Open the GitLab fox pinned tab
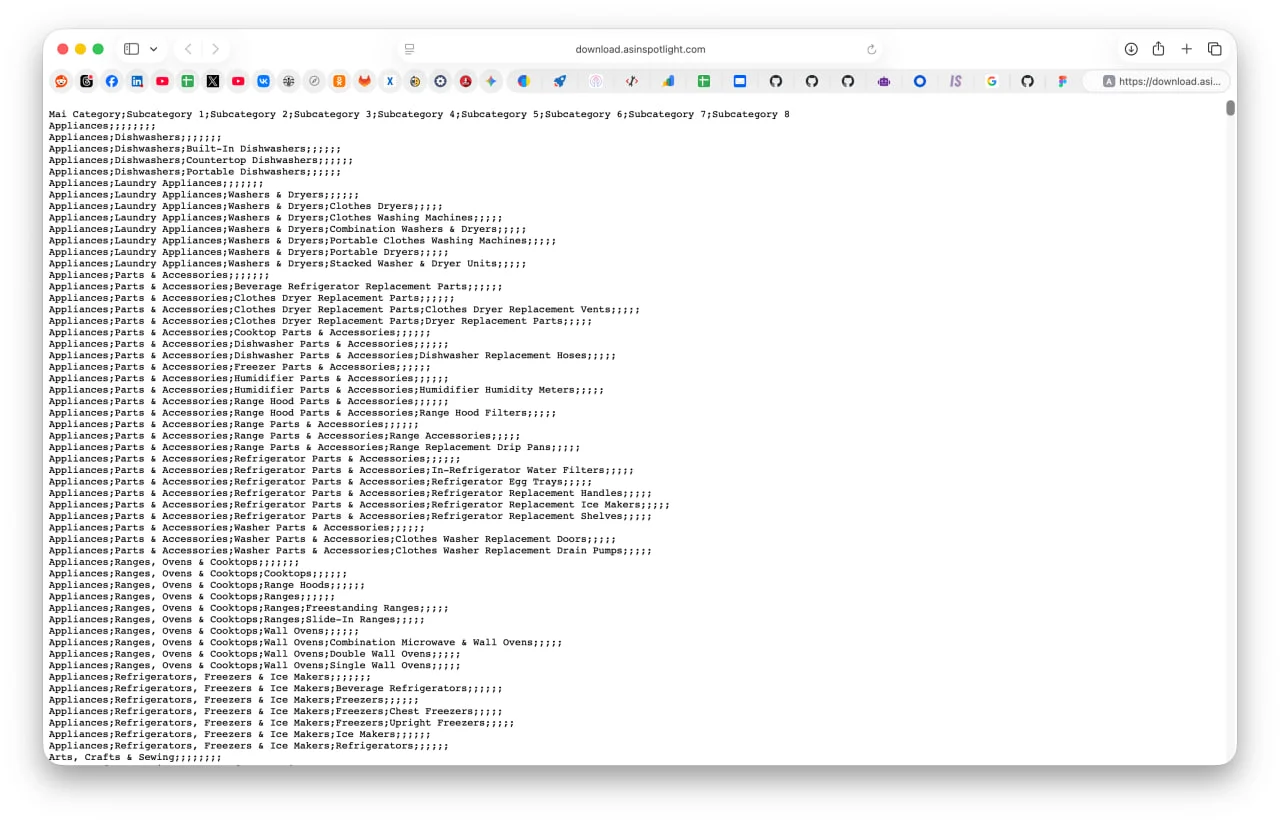The image size is (1280, 822). pos(365,81)
